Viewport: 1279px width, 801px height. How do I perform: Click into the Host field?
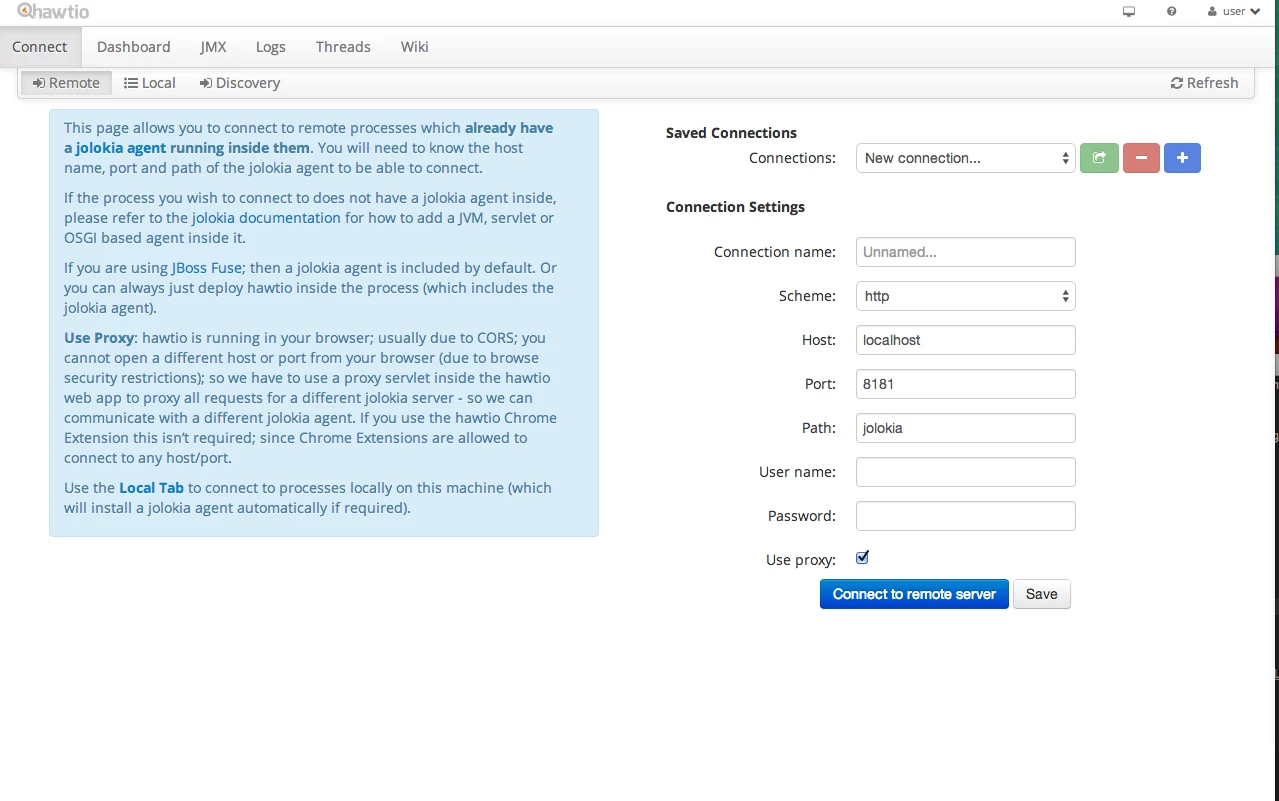[x=966, y=340]
